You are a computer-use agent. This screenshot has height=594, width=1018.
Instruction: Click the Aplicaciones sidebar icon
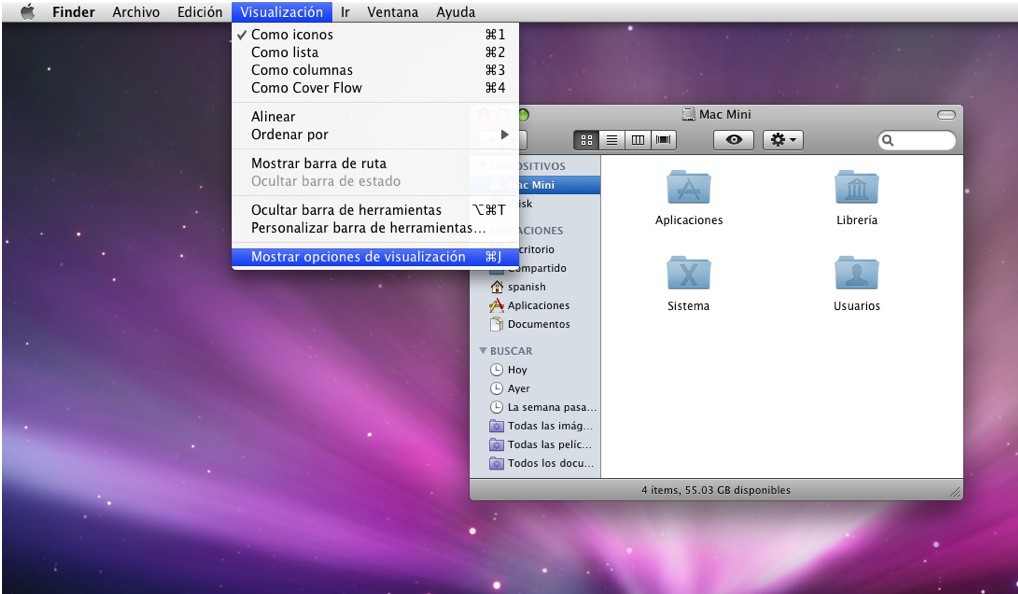497,306
